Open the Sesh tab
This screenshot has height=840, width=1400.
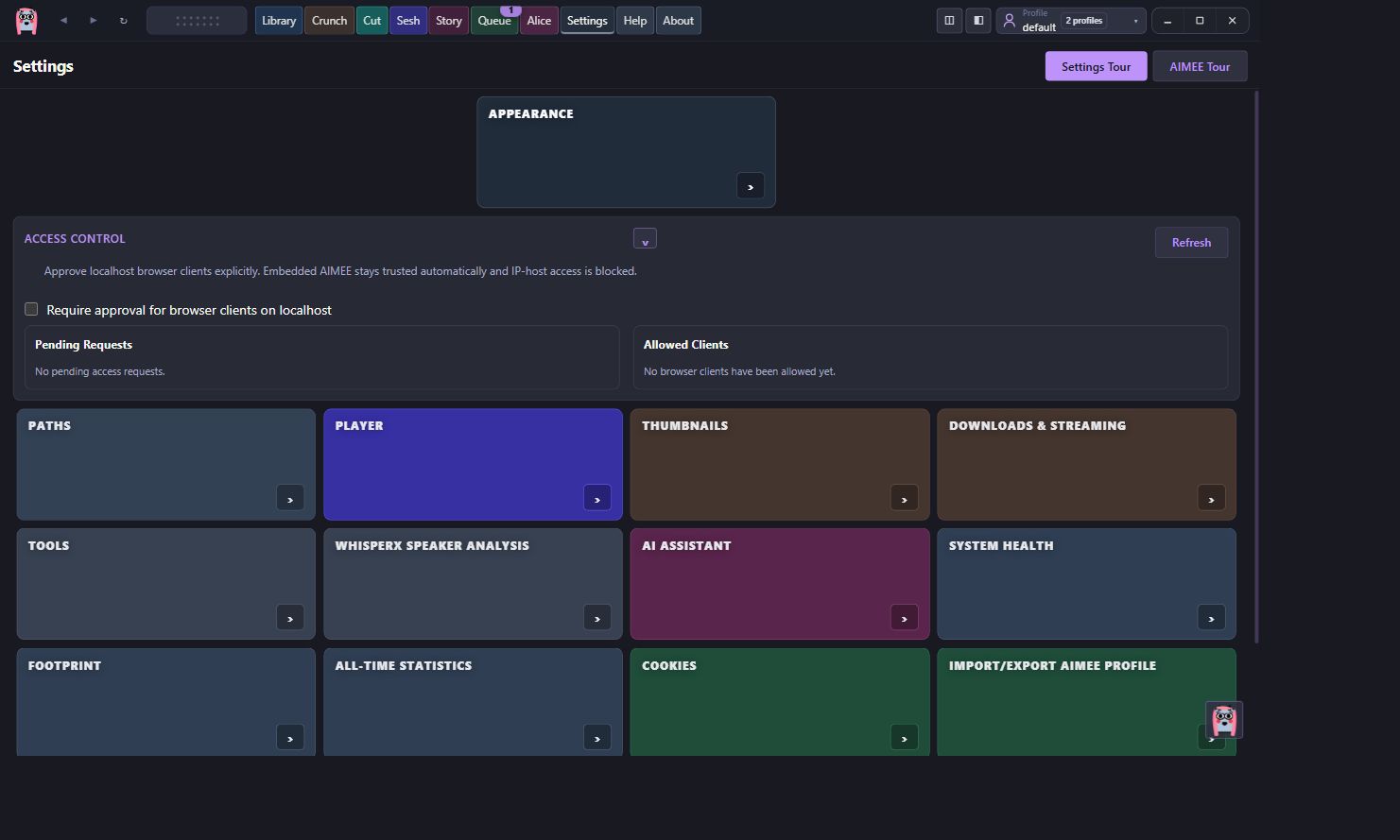(x=408, y=20)
